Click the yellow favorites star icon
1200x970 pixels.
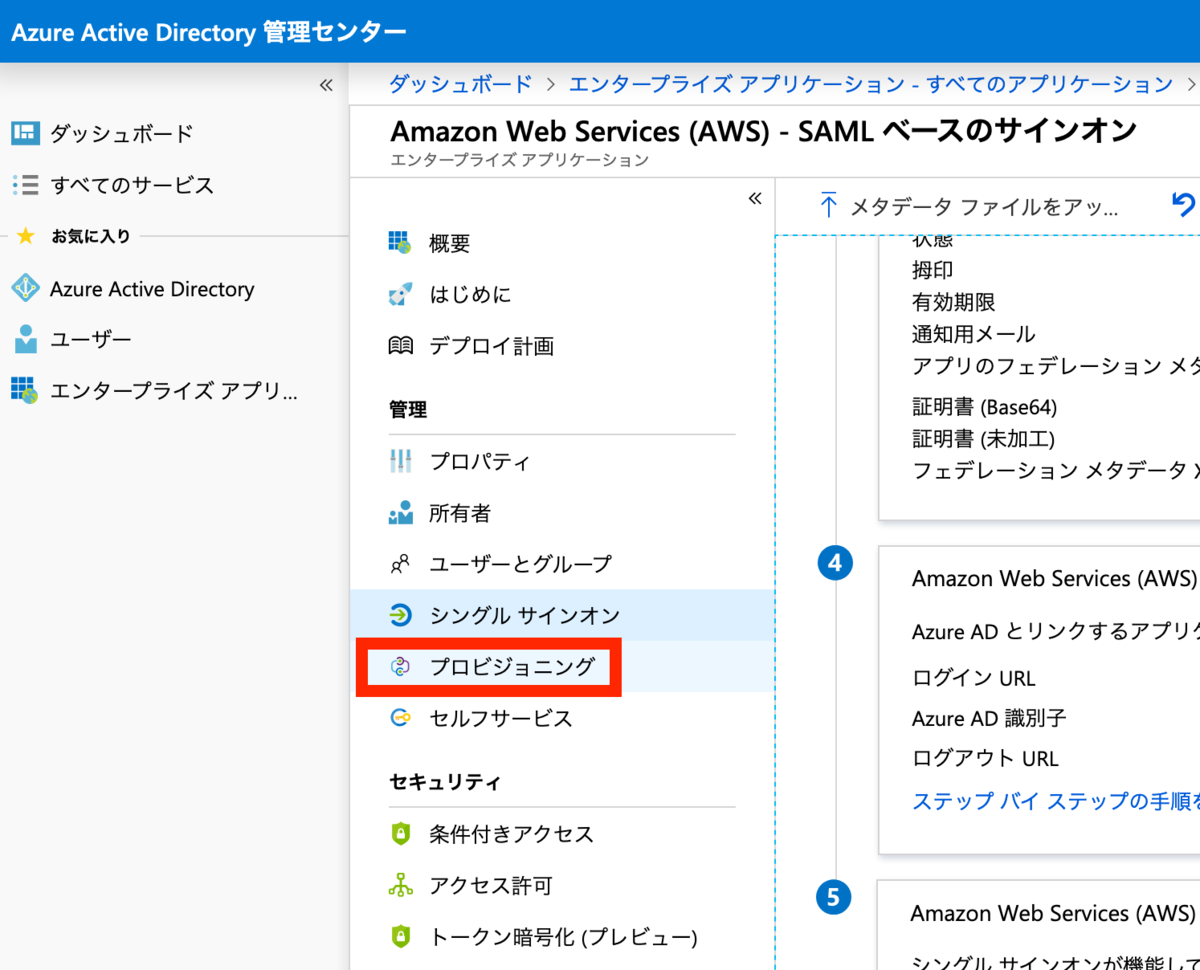coord(26,236)
